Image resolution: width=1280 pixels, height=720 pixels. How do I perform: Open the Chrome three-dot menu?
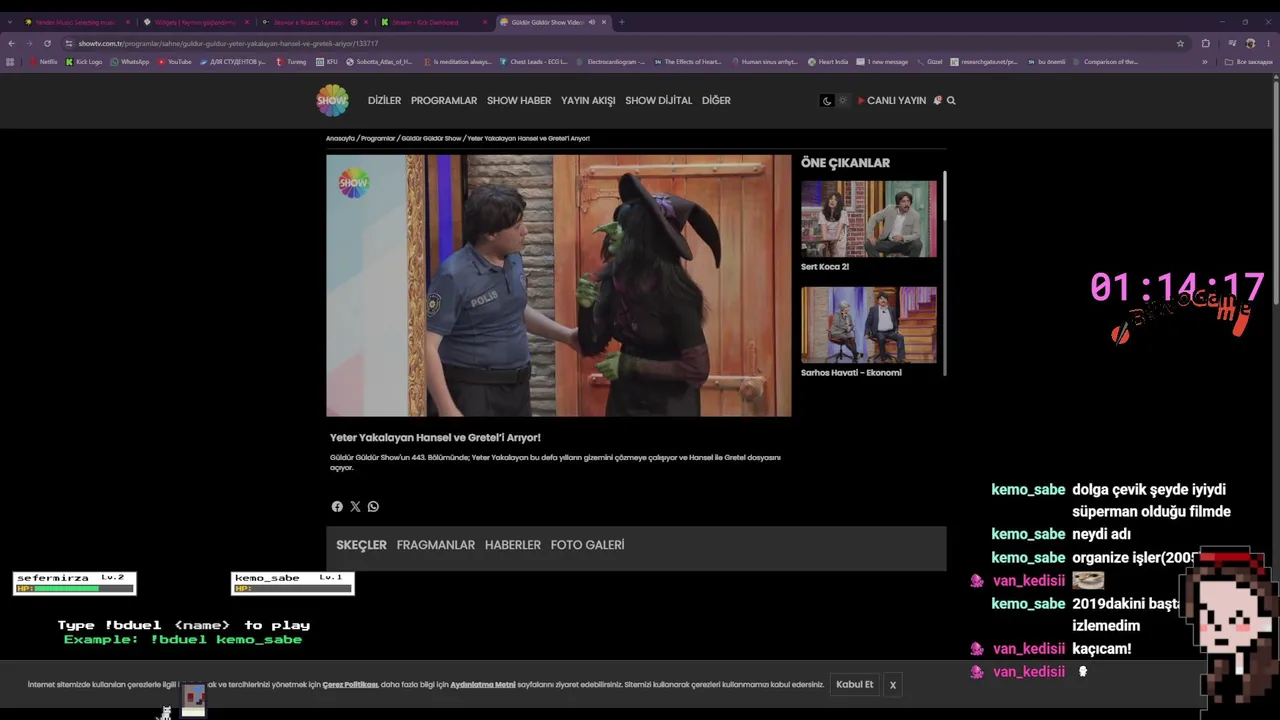[x=1268, y=44]
